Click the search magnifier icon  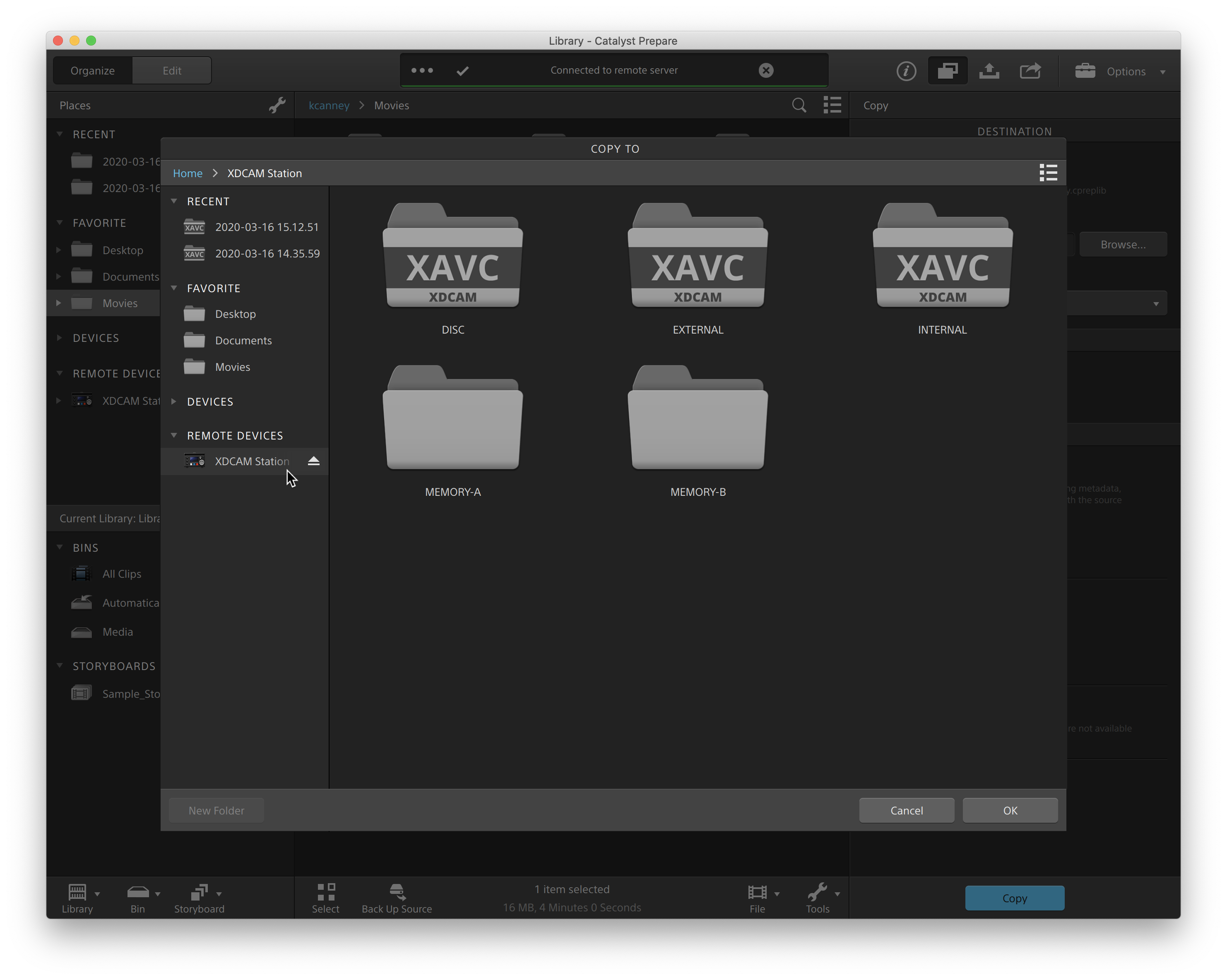pos(799,105)
